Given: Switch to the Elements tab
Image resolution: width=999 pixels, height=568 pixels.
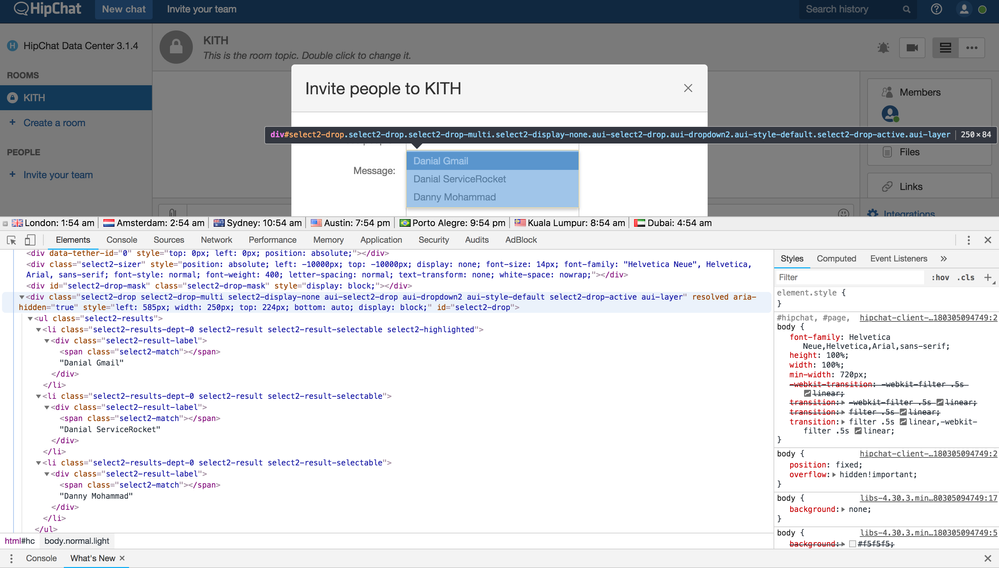Looking at the screenshot, I should click(73, 240).
